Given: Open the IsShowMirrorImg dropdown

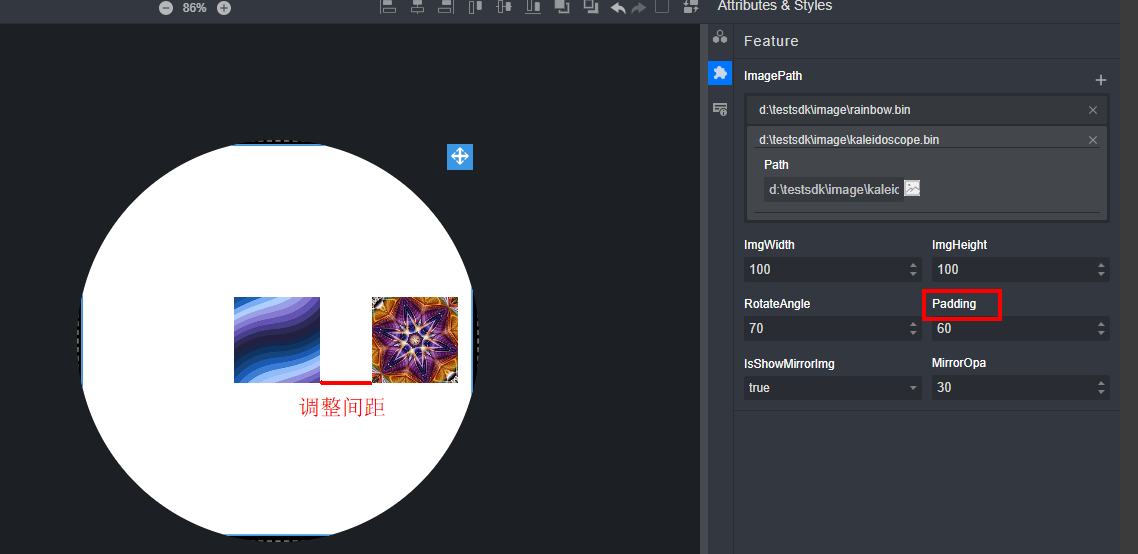Looking at the screenshot, I should point(832,387).
